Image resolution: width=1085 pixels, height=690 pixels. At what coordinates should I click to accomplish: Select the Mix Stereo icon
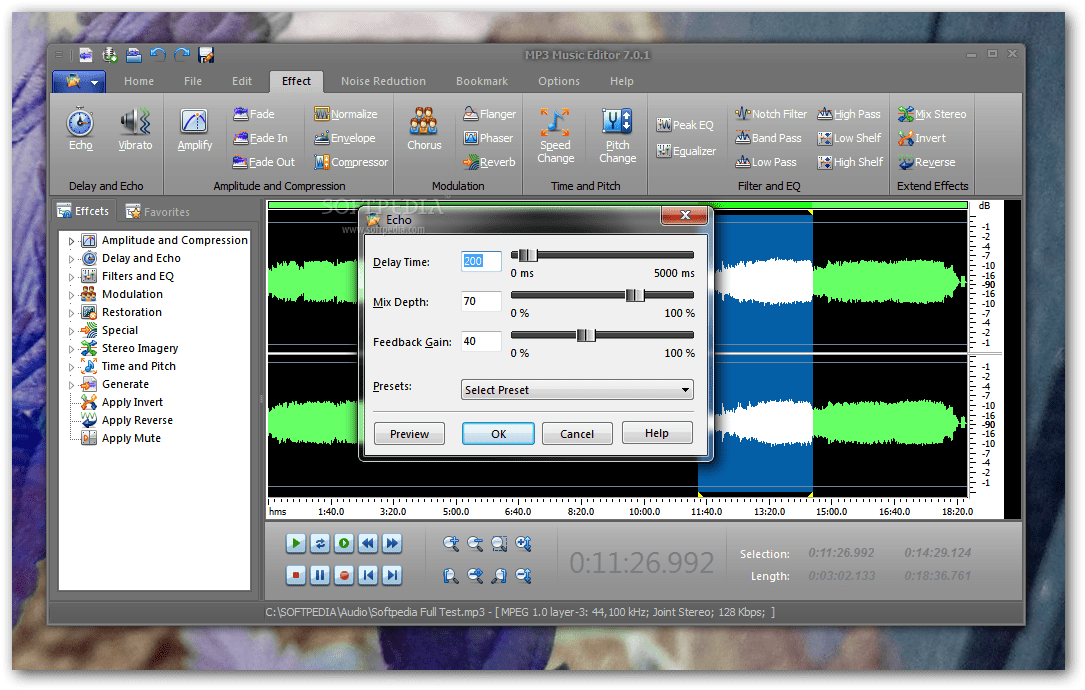[930, 113]
